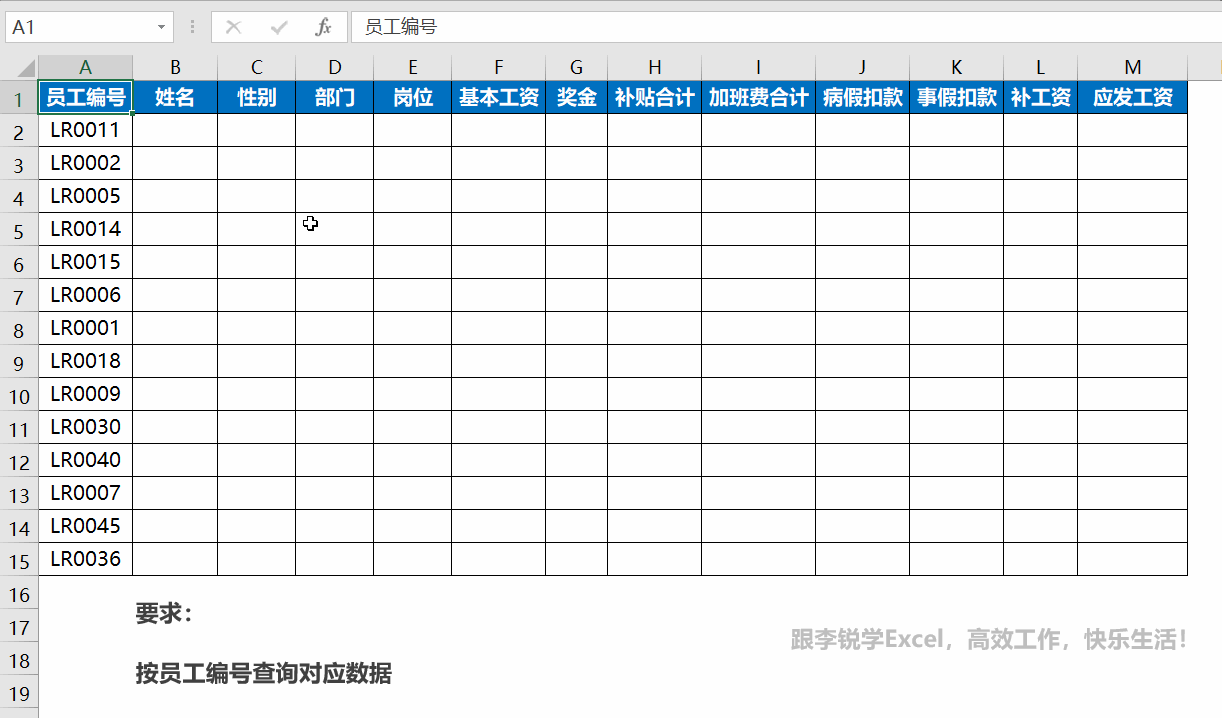The height and width of the screenshot is (718, 1222).
Task: Select row 17 header
Action: click(x=19, y=625)
